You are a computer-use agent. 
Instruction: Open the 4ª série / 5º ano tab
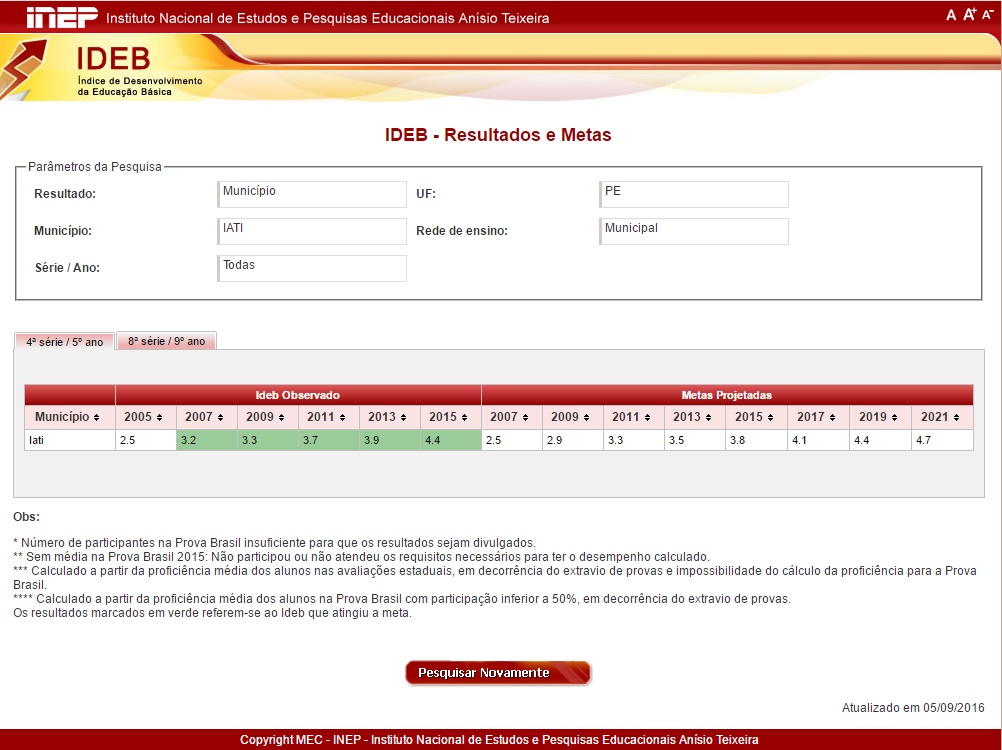(x=65, y=342)
